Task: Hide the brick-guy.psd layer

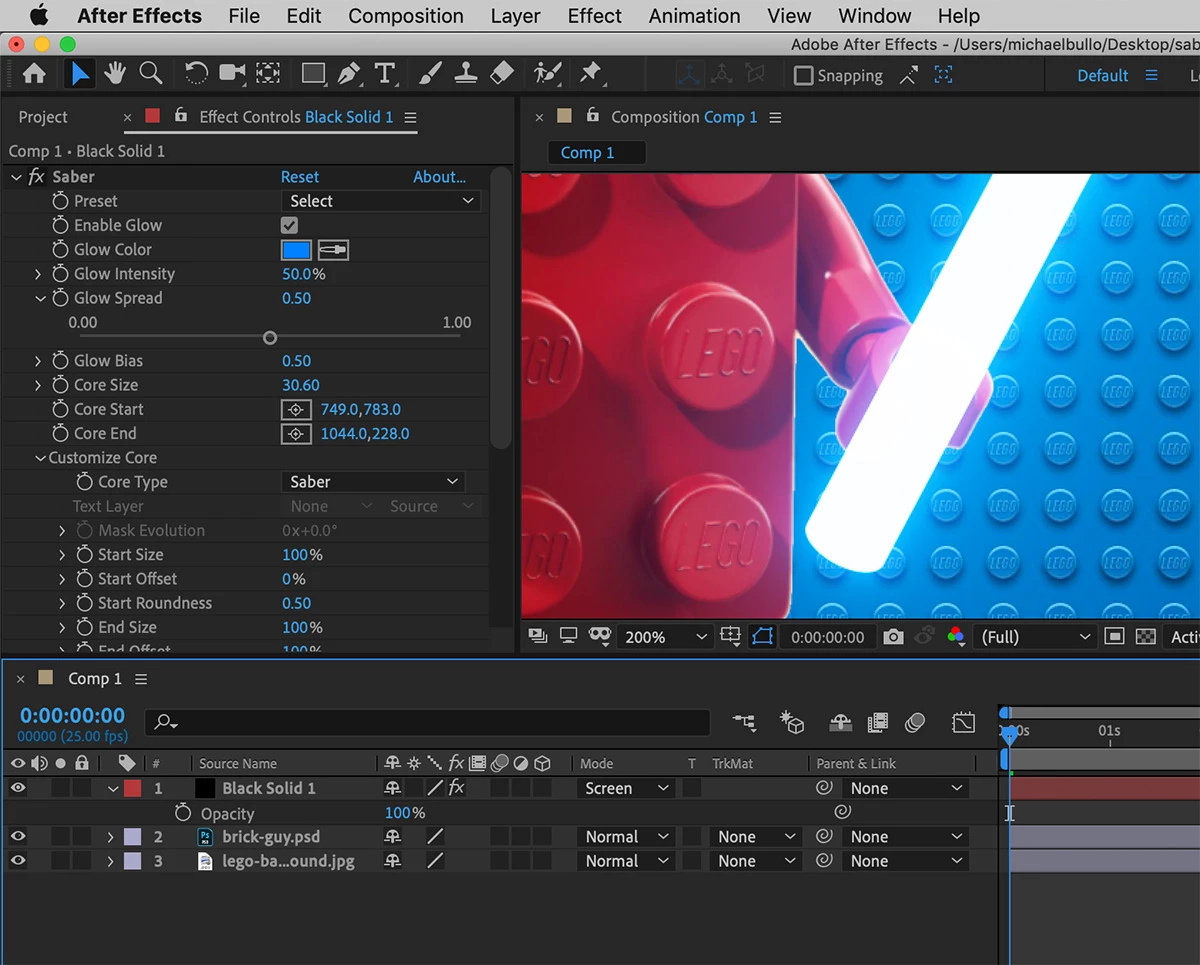Action: point(18,836)
